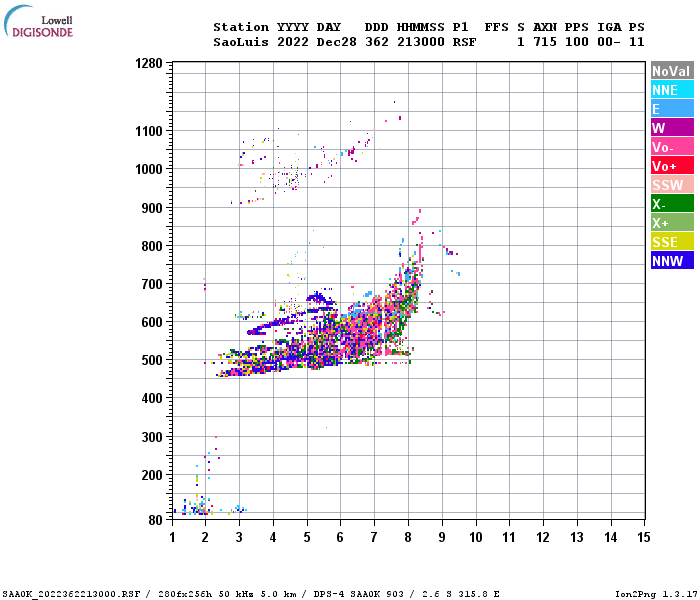
Task: Select the NNE cyan legend swatch
Action: [672, 90]
